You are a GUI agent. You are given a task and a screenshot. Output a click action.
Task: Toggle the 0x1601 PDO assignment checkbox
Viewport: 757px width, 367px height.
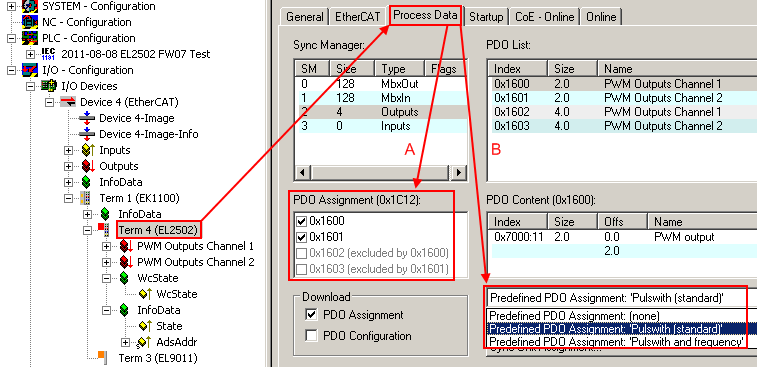[302, 237]
